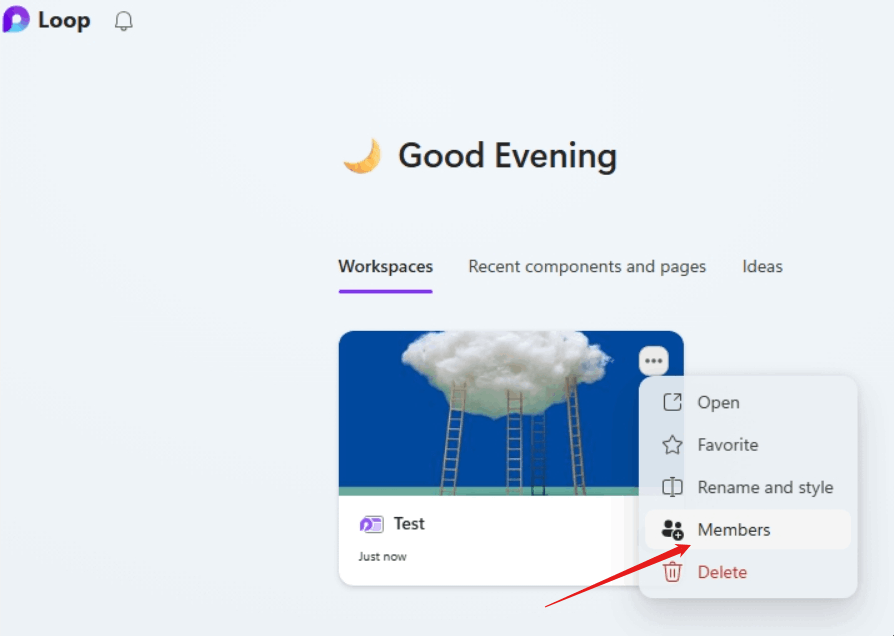Click the Favorite star icon
894x636 pixels.
pos(672,445)
